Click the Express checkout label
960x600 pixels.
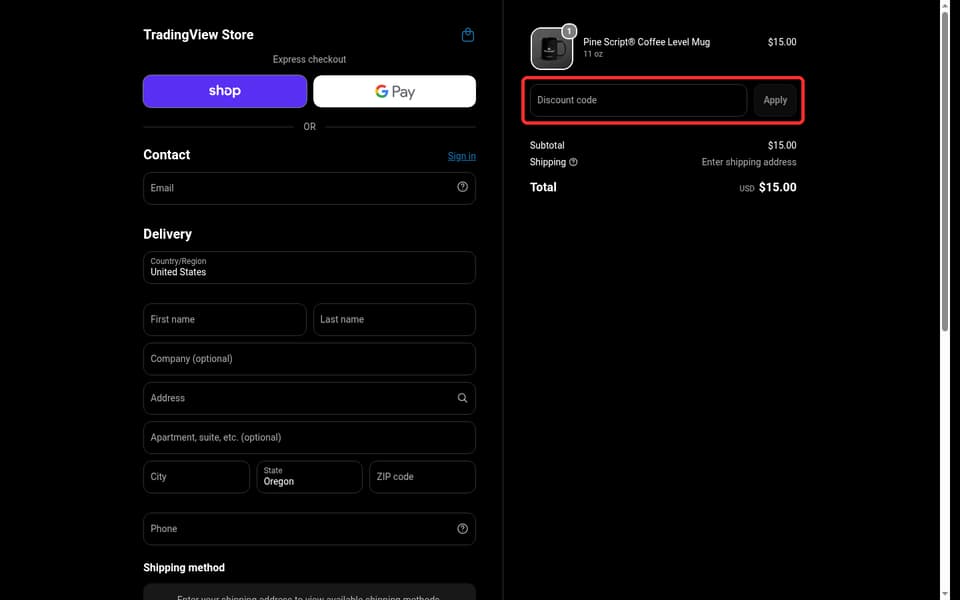(x=309, y=59)
